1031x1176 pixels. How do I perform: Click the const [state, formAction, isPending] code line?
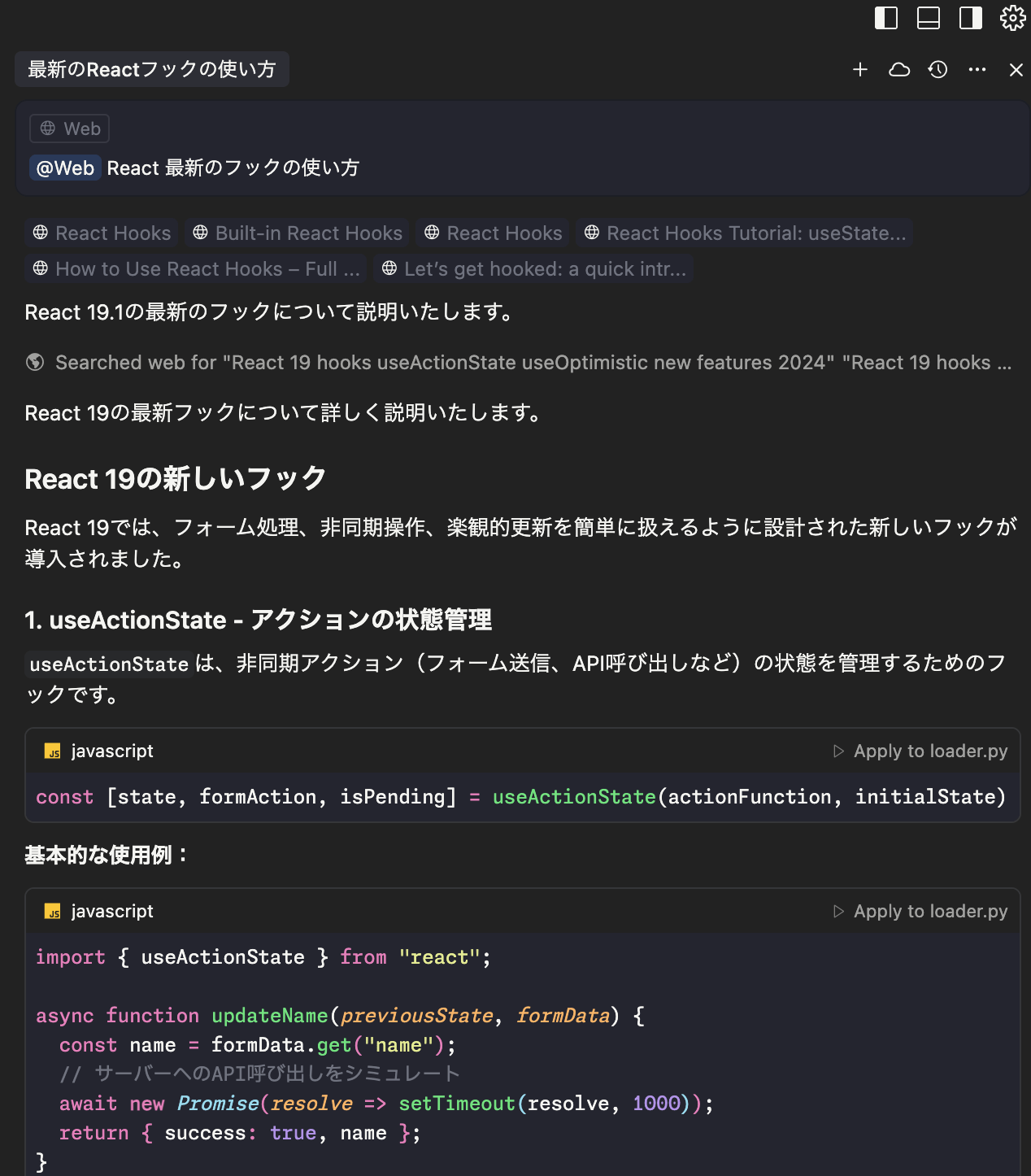click(x=521, y=797)
